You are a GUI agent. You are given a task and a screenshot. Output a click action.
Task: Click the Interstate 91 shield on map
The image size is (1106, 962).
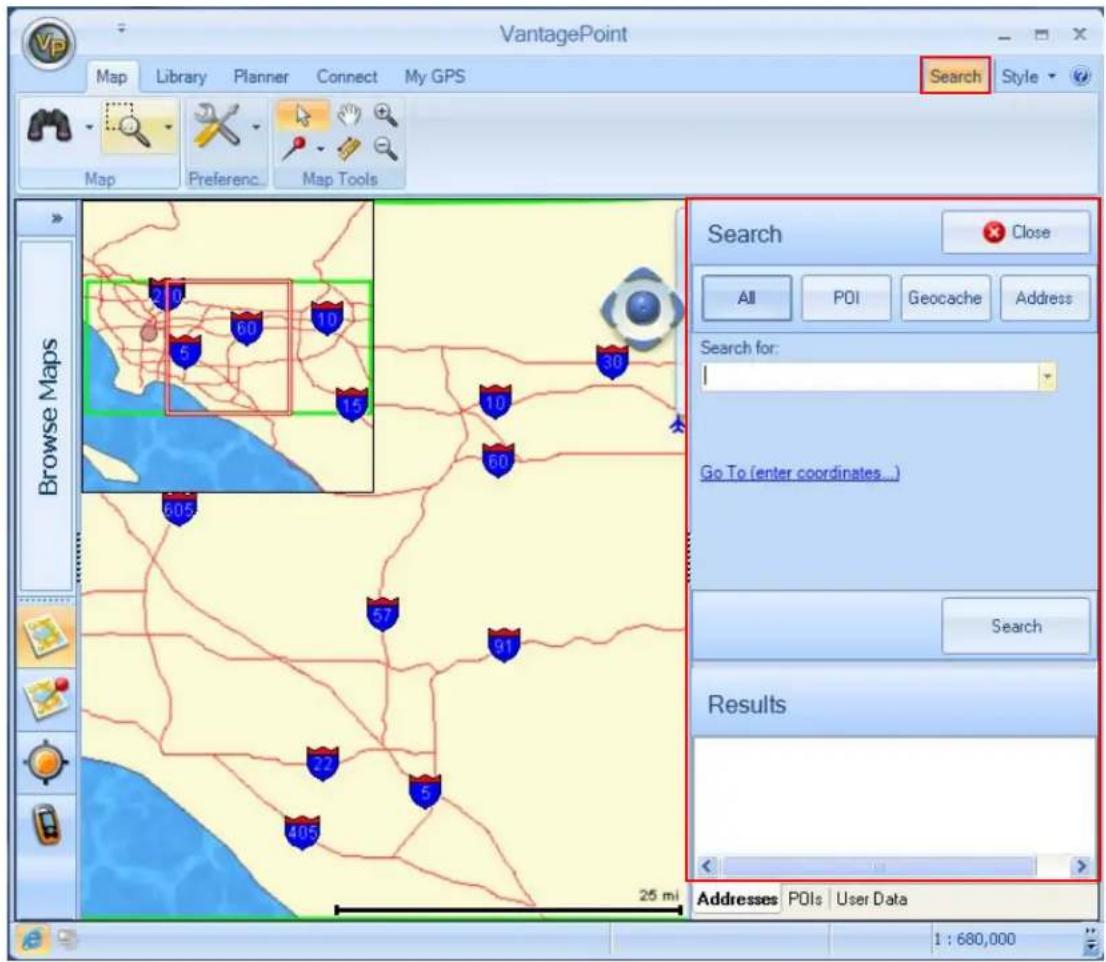(504, 645)
